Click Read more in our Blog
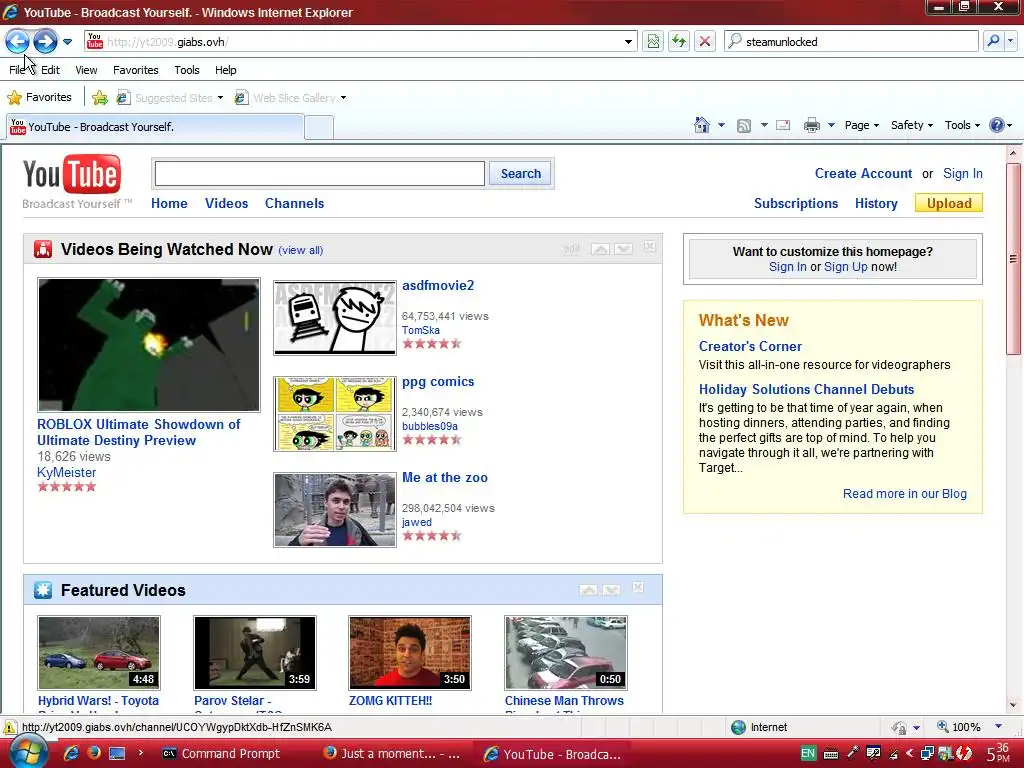Image resolution: width=1024 pixels, height=768 pixels. (x=904, y=494)
